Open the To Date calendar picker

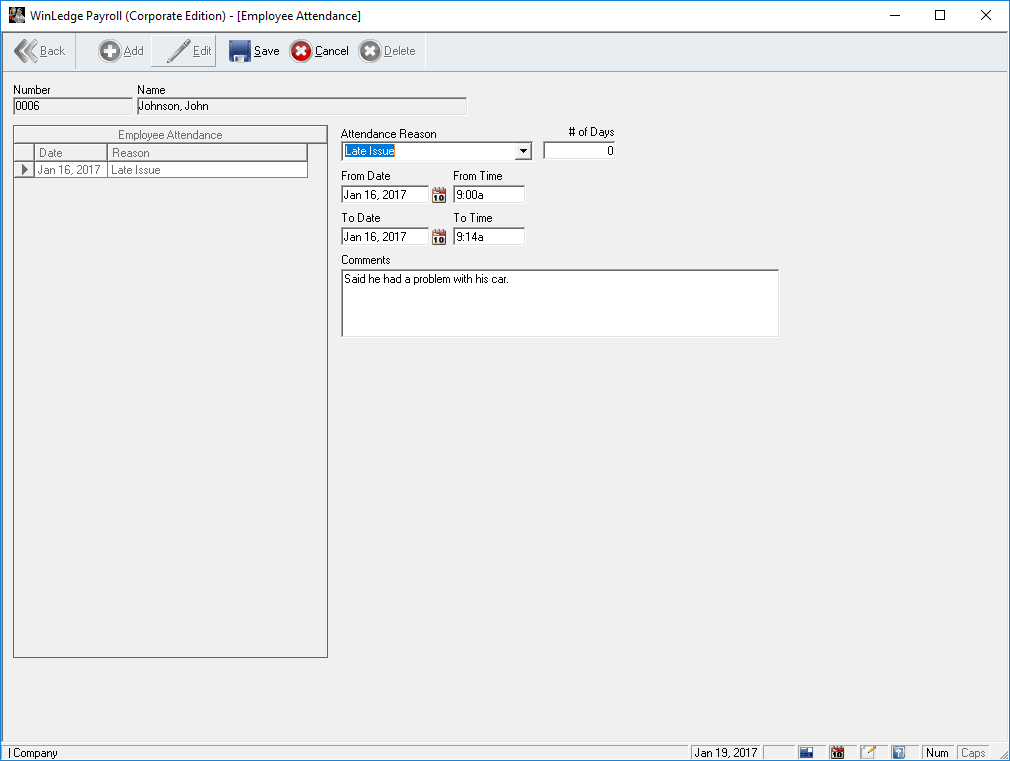click(439, 237)
